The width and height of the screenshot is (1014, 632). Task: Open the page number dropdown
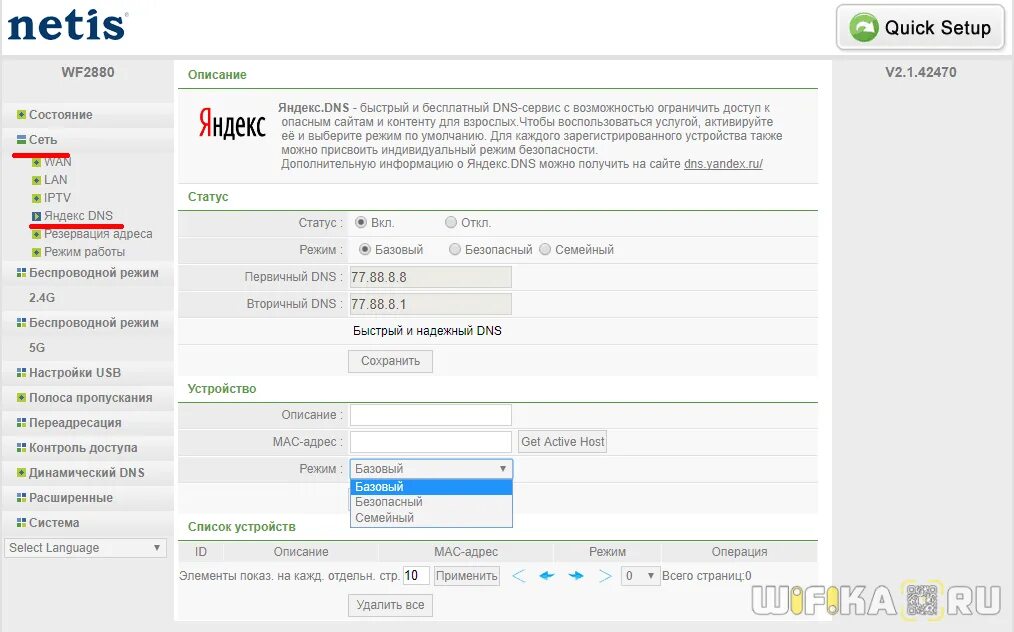[x=639, y=576]
